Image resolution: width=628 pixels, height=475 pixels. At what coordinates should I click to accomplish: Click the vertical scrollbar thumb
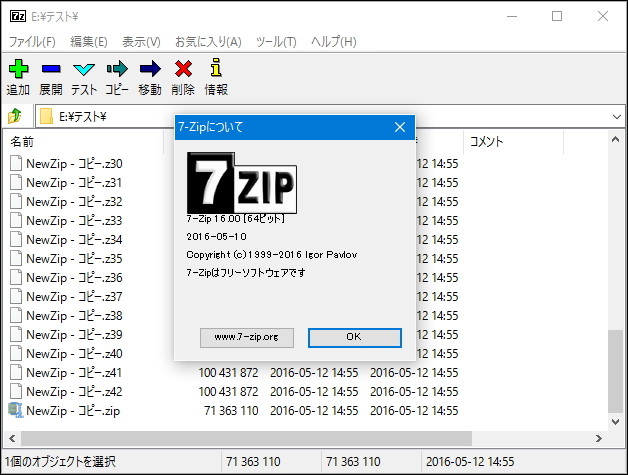tap(616, 371)
